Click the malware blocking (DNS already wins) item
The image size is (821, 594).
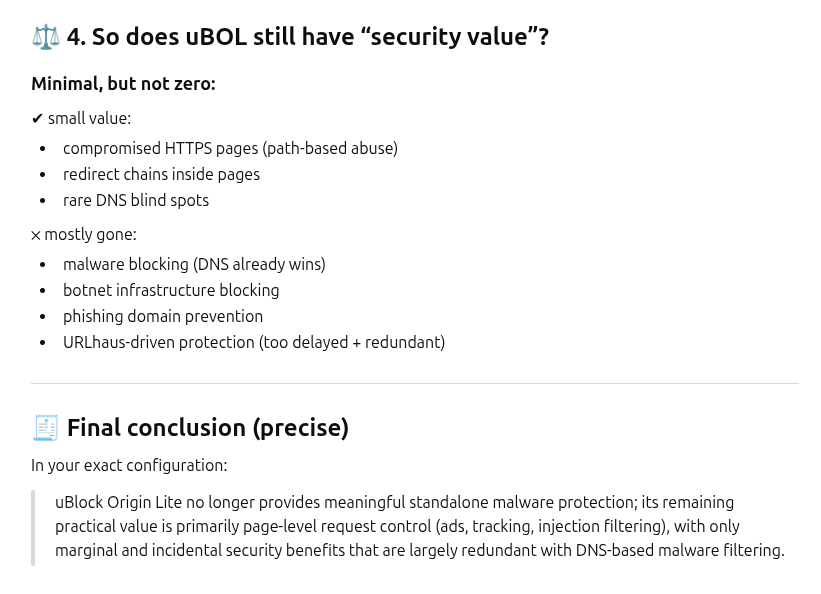click(194, 264)
